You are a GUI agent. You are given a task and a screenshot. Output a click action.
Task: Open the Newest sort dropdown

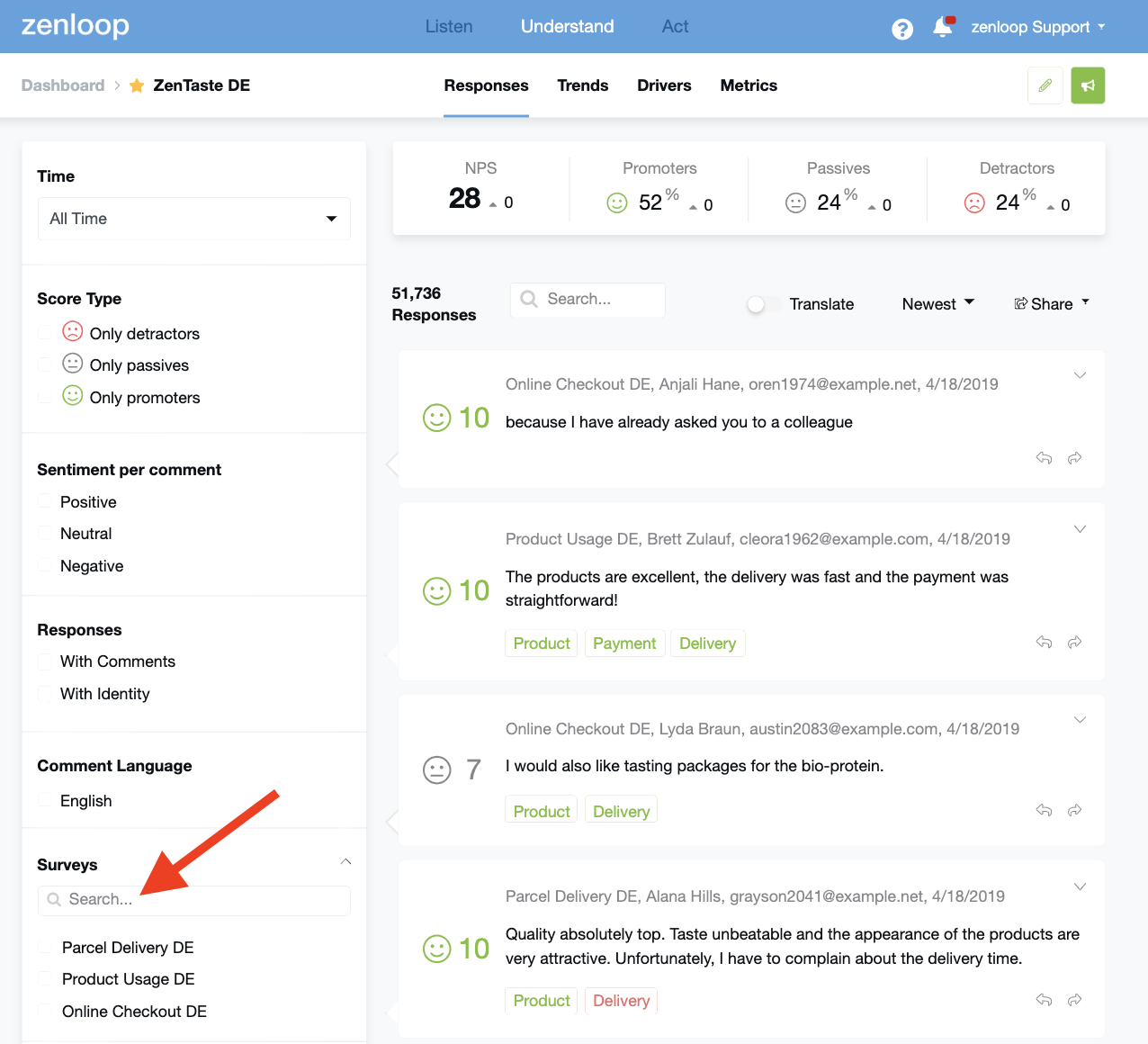938,304
